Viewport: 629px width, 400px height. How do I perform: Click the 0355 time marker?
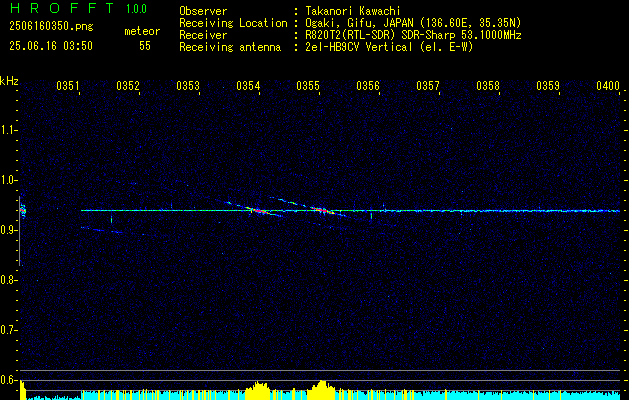coord(308,86)
